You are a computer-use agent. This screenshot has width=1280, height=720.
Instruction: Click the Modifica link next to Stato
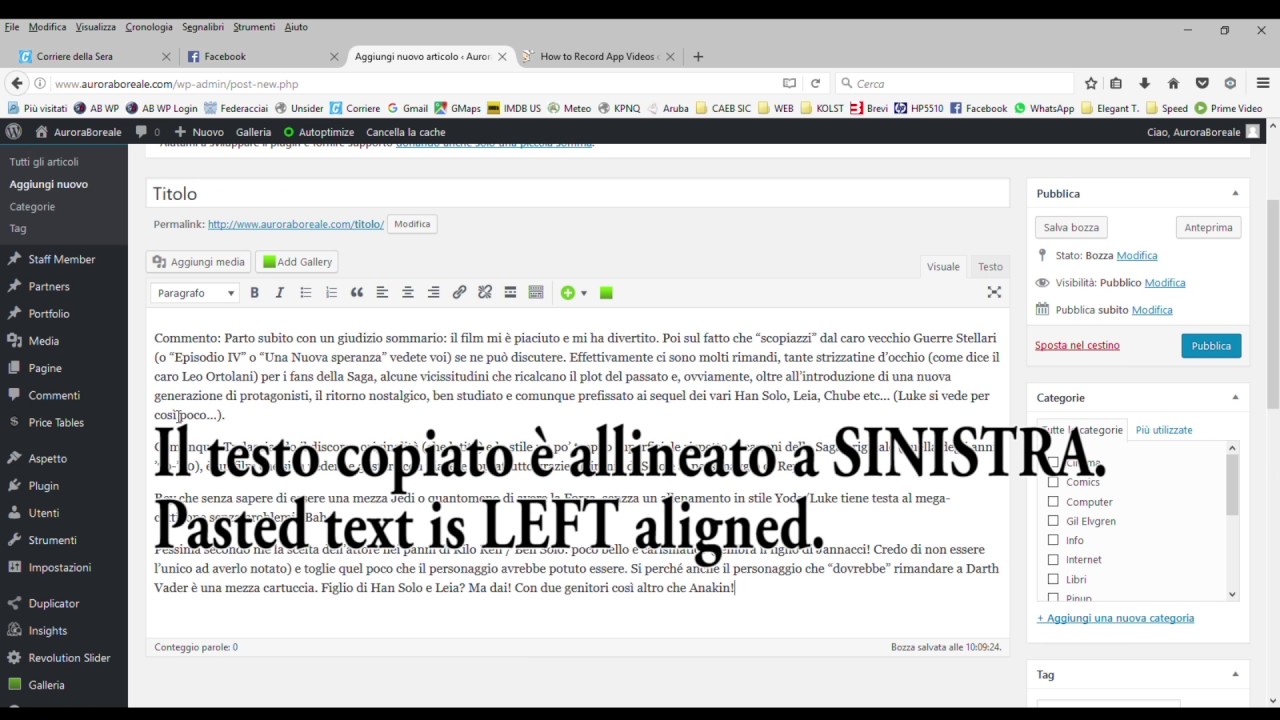coord(1137,255)
